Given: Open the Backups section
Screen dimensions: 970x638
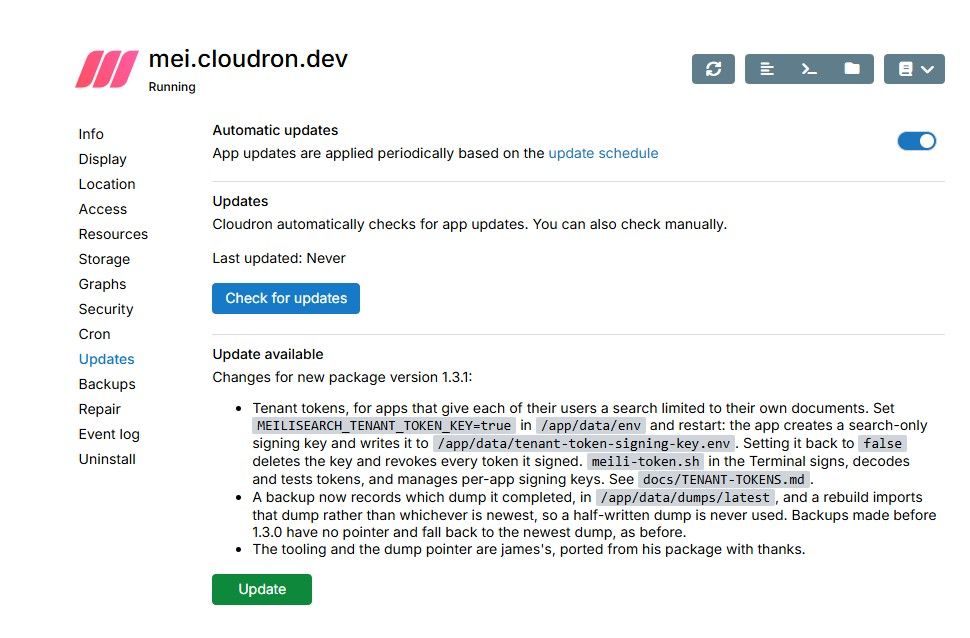Looking at the screenshot, I should click(107, 384).
